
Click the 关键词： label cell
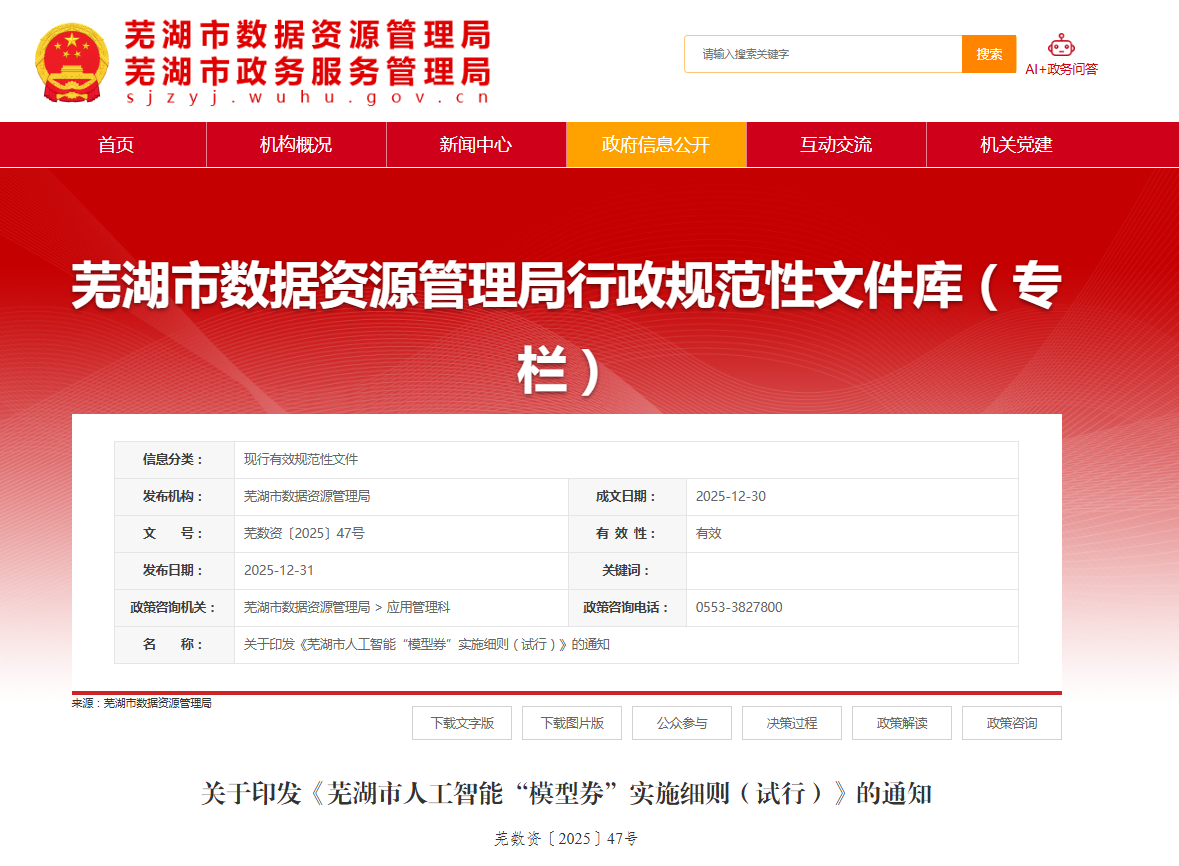pyautogui.click(x=627, y=571)
